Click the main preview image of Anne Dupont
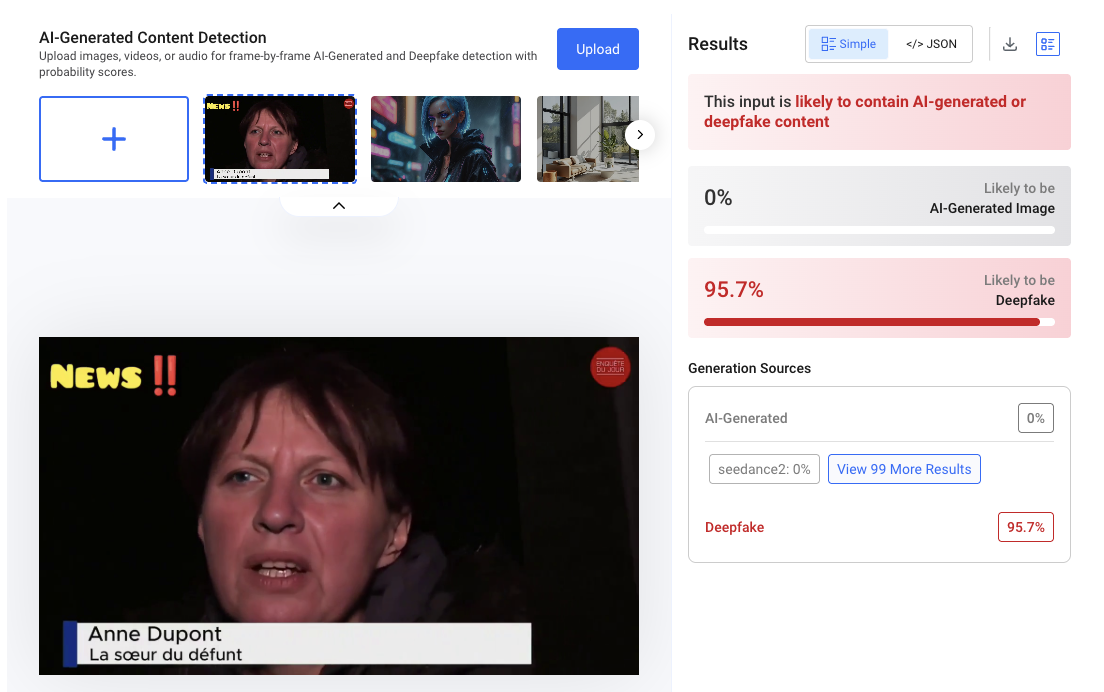 [339, 505]
